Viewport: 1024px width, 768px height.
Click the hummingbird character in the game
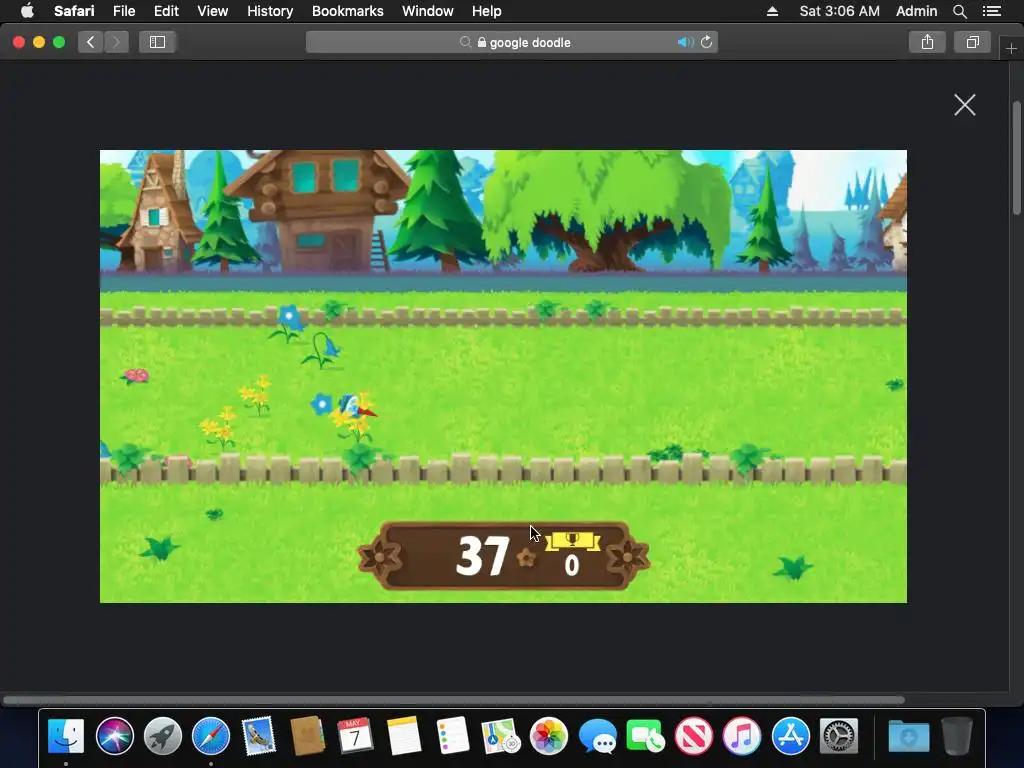pyautogui.click(x=355, y=406)
